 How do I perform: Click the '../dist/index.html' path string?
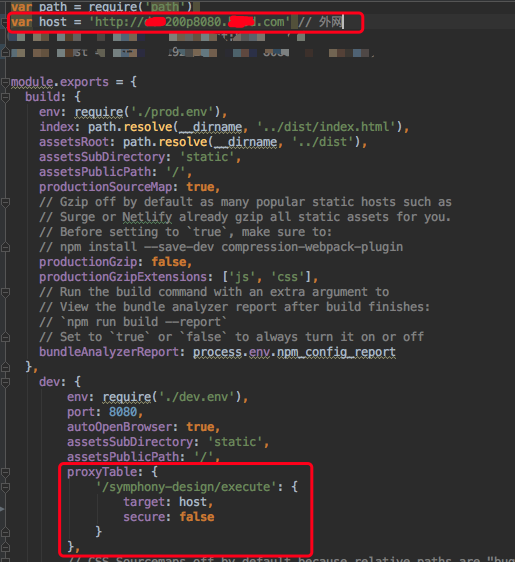pos(326,127)
